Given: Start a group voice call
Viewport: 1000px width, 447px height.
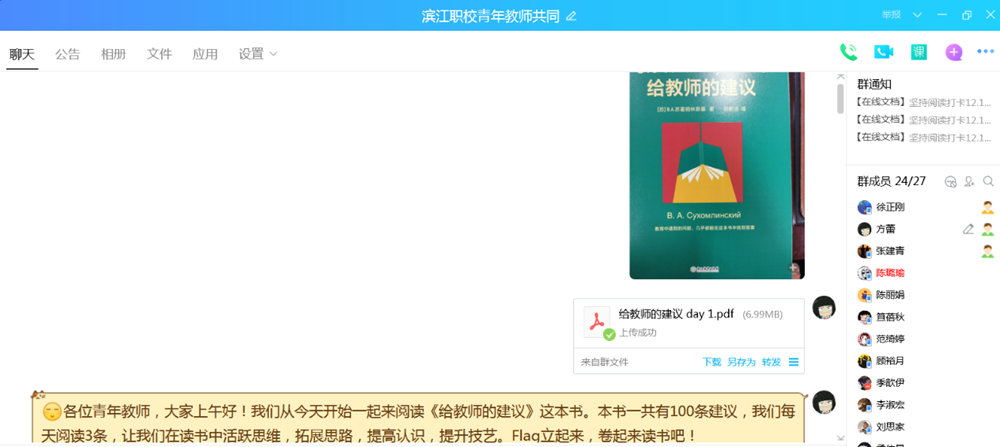Looking at the screenshot, I should tap(848, 52).
